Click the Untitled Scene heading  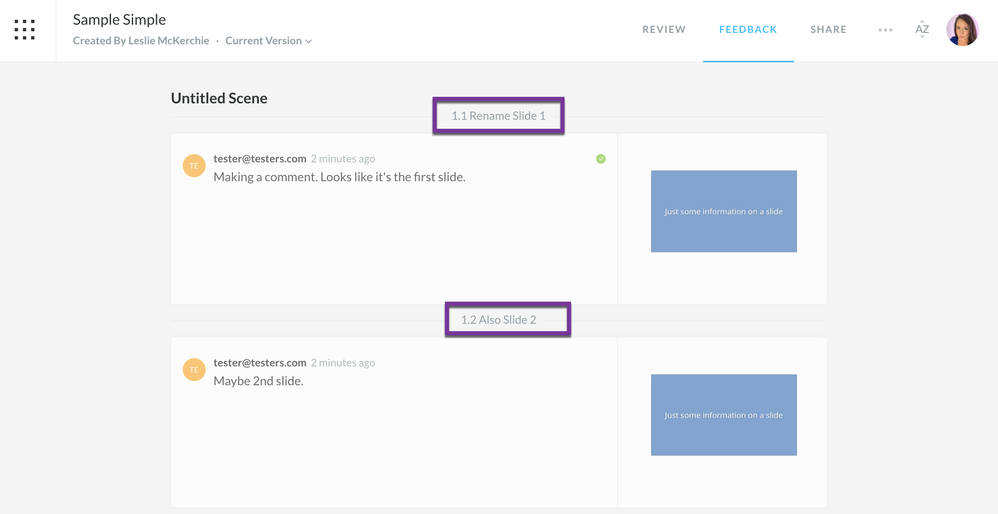[219, 98]
